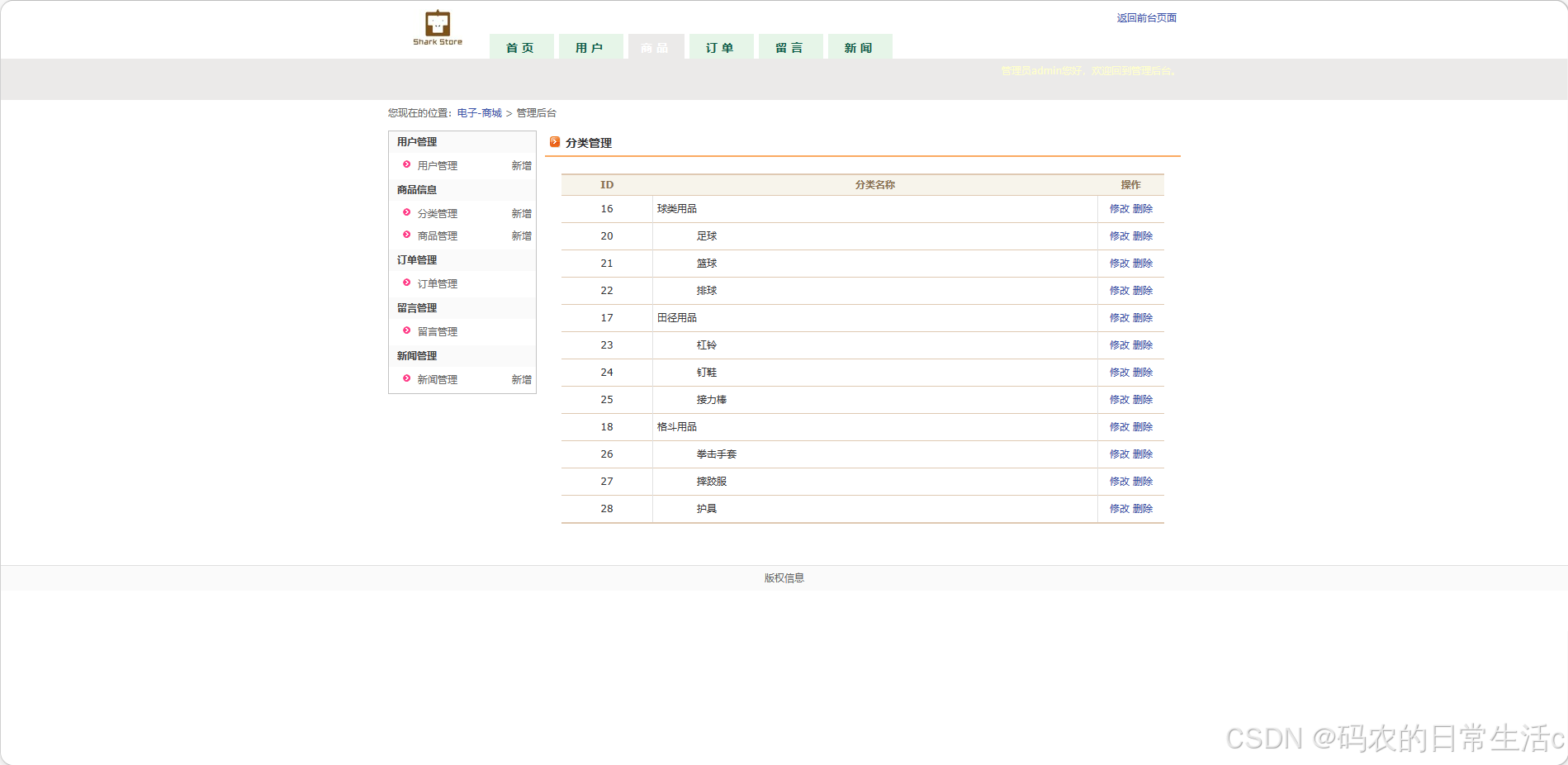
Task: Click 新增 next to 新闻管理 in sidebar
Action: tap(521, 379)
